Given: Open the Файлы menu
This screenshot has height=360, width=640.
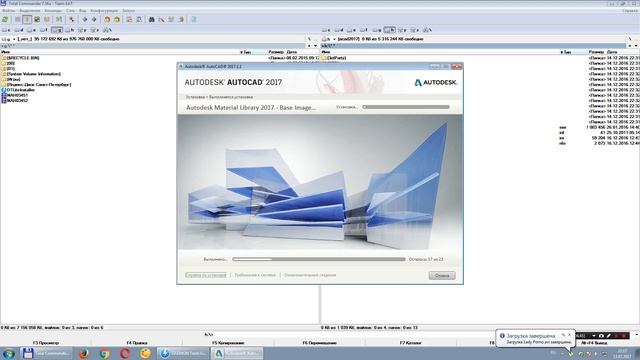Looking at the screenshot, I should coord(8,11).
